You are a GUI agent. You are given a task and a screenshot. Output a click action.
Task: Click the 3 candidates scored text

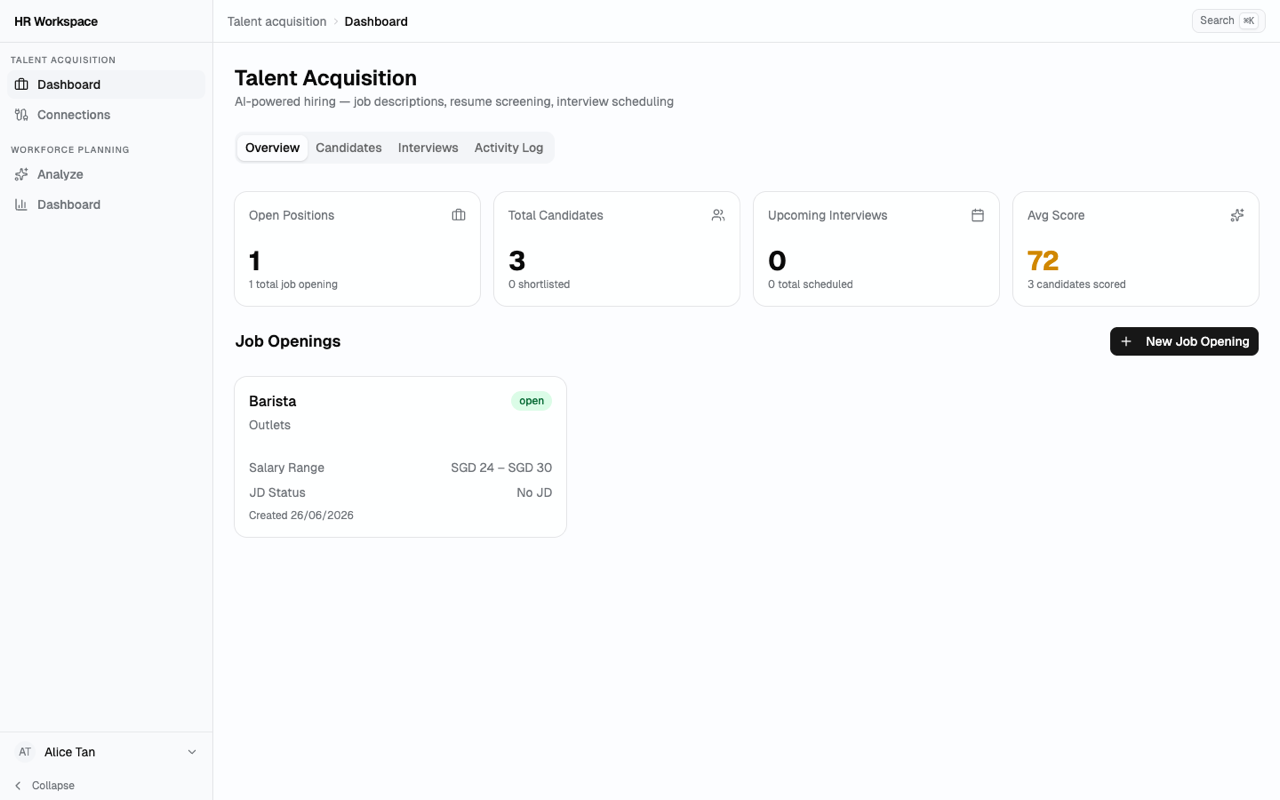[x=1077, y=285]
